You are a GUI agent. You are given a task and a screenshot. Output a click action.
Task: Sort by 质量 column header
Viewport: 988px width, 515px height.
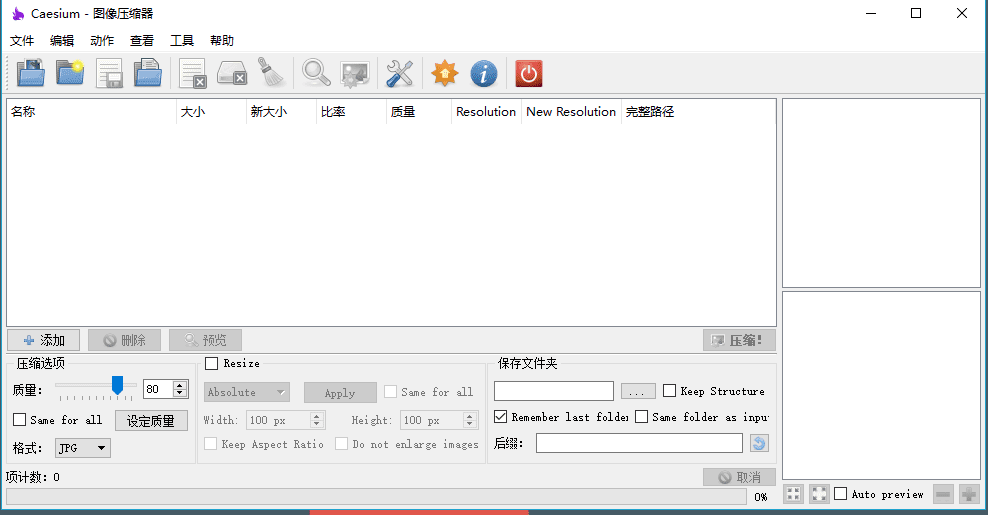click(x=419, y=112)
